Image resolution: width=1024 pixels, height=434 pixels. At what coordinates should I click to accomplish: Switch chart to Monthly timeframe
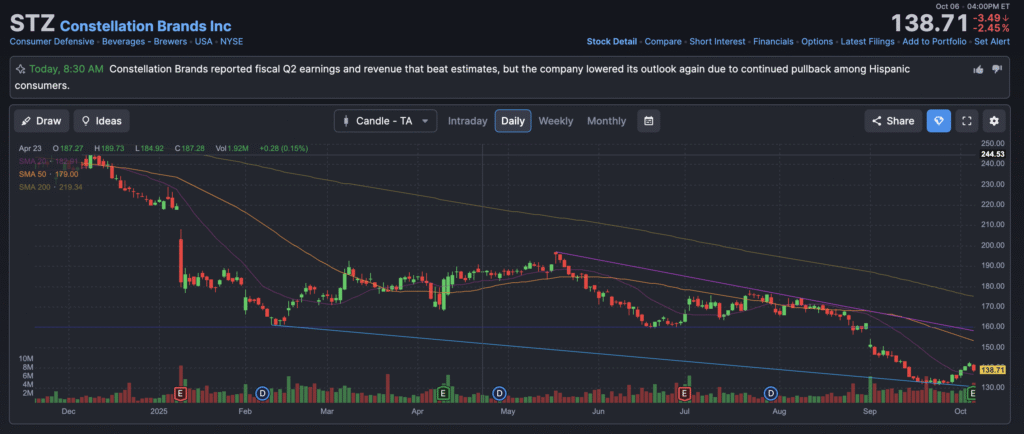(606, 121)
